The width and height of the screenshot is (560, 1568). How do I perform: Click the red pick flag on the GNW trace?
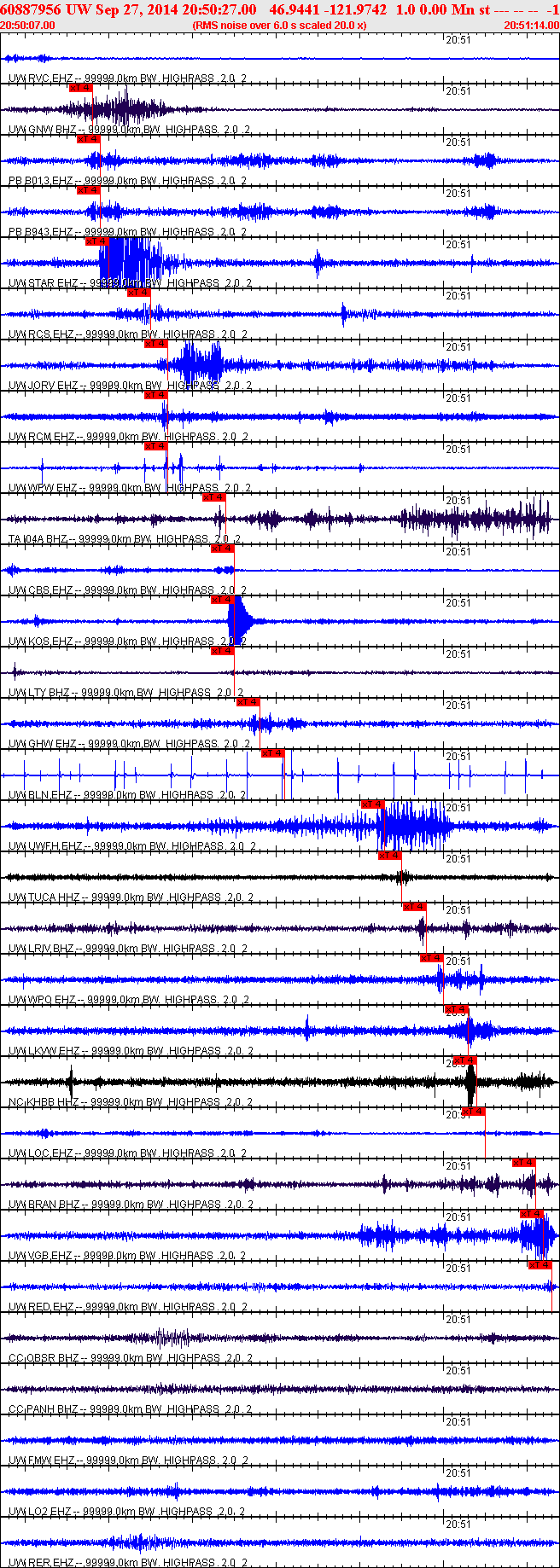pos(80,87)
